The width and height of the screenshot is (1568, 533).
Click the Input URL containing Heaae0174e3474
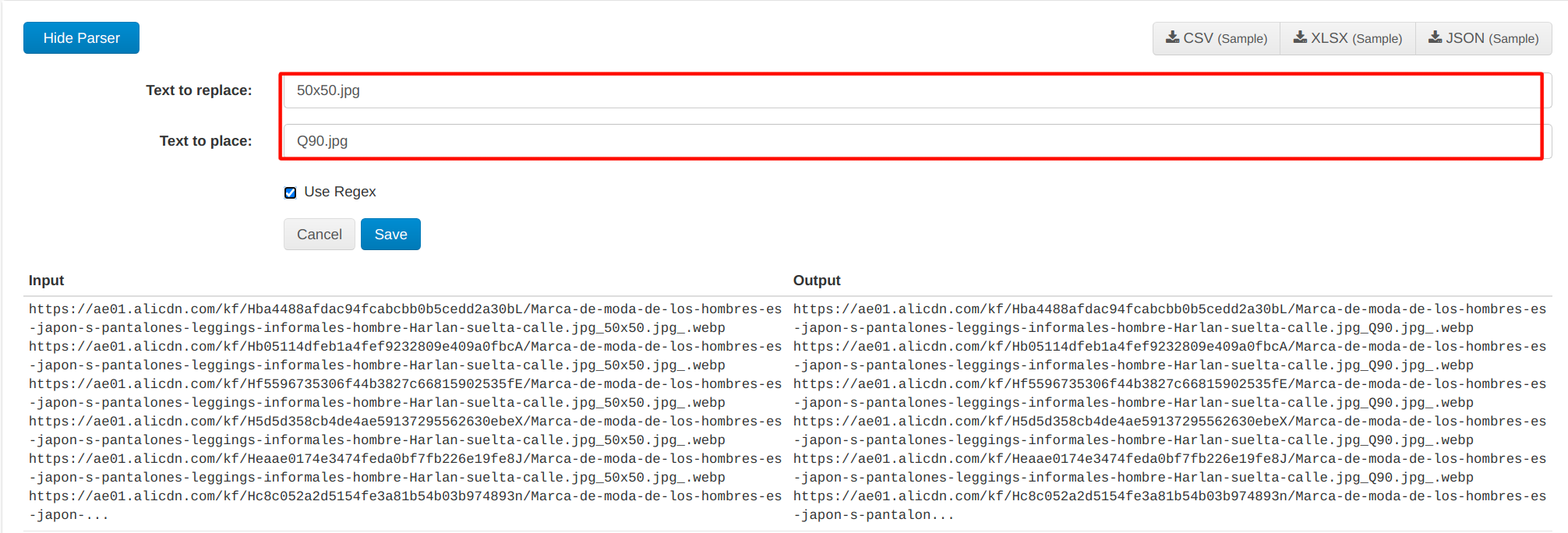404,468
